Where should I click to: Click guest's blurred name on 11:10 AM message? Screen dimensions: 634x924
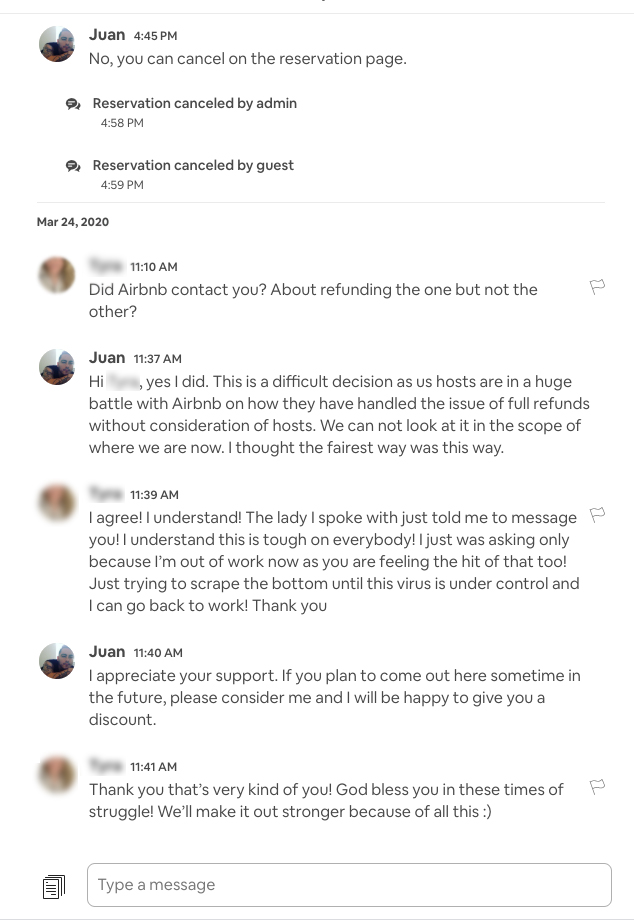coord(105,266)
